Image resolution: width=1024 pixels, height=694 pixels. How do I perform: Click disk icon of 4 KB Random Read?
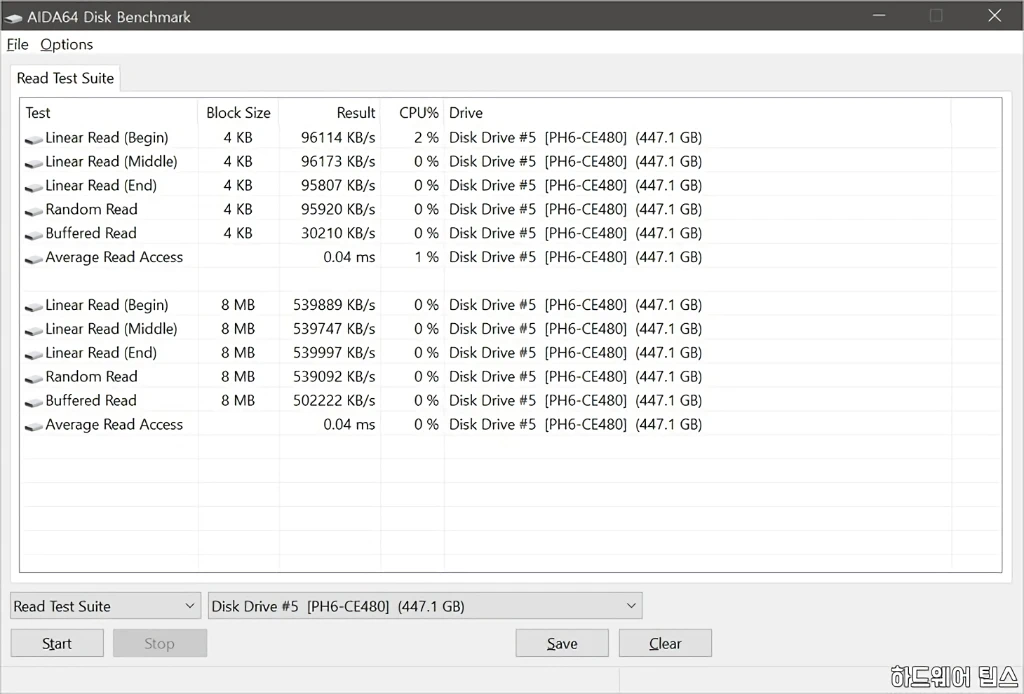point(34,211)
